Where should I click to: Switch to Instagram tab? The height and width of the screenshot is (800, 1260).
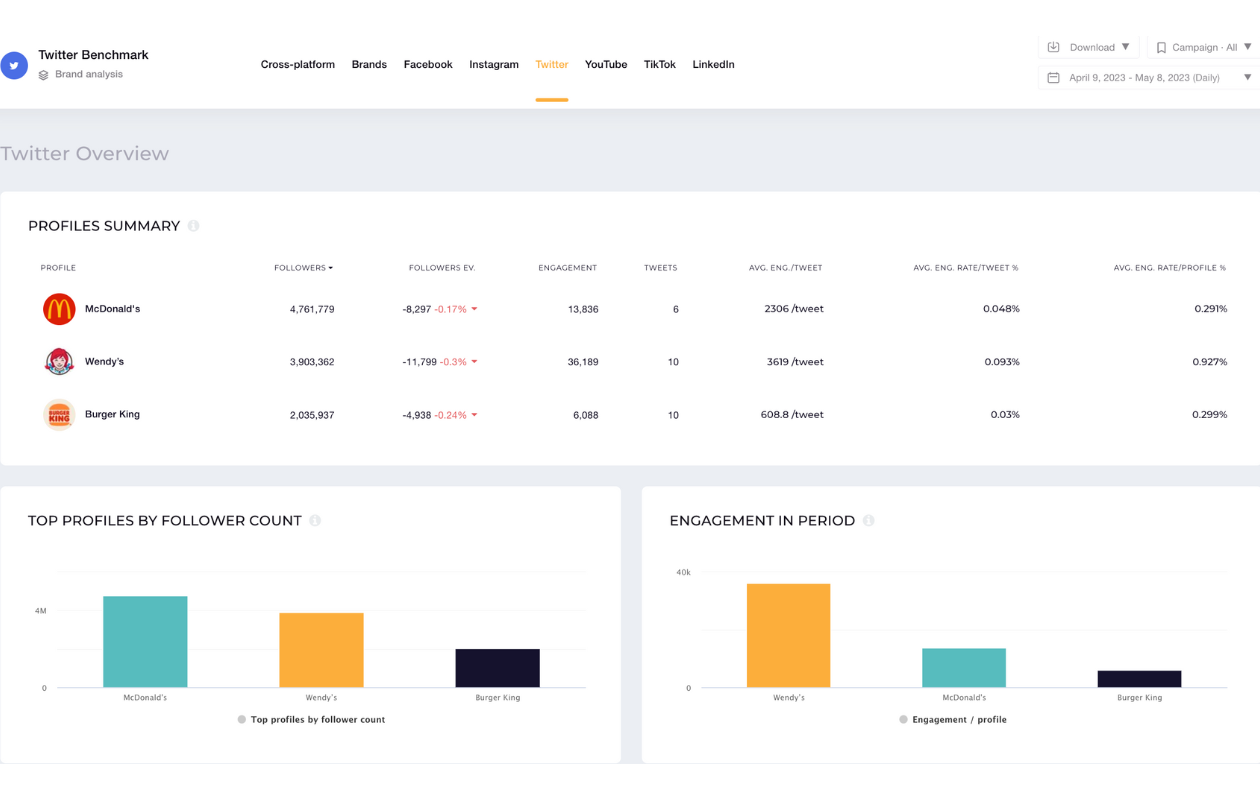pyautogui.click(x=494, y=65)
